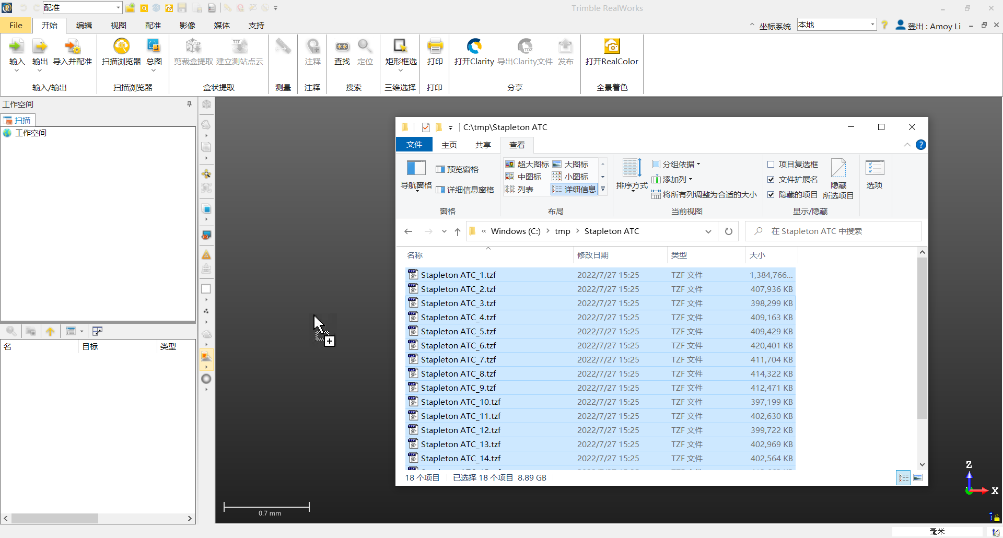Screen dimensions: 1003x538
Task: Click the yellow up-arrow icon in the list toolbar
Action: tap(50, 331)
